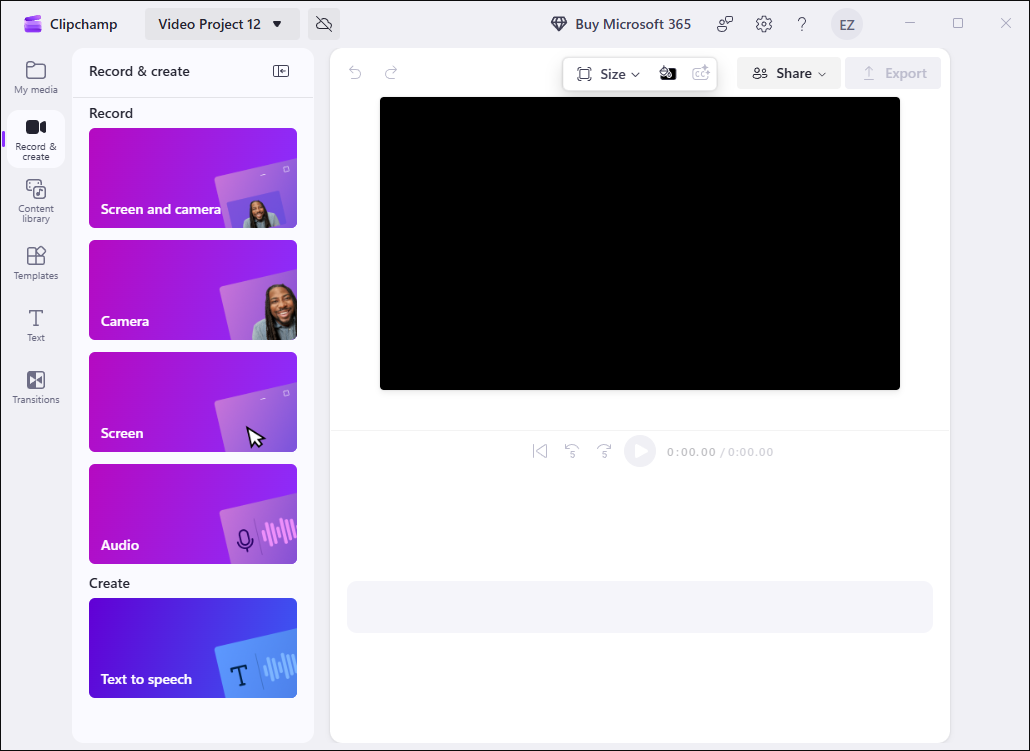
Task: Start a Screen and camera recording
Action: (192, 178)
